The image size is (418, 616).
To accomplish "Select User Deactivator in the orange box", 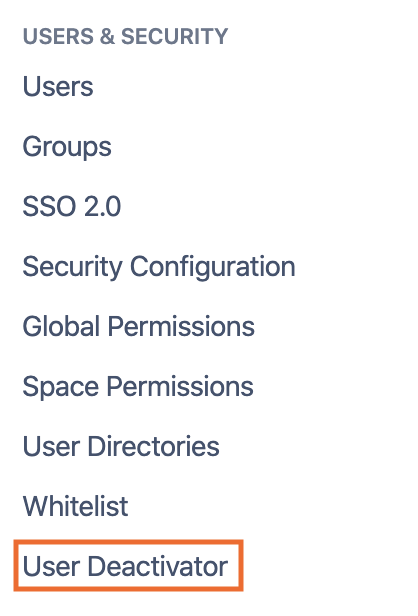I will 125,566.
